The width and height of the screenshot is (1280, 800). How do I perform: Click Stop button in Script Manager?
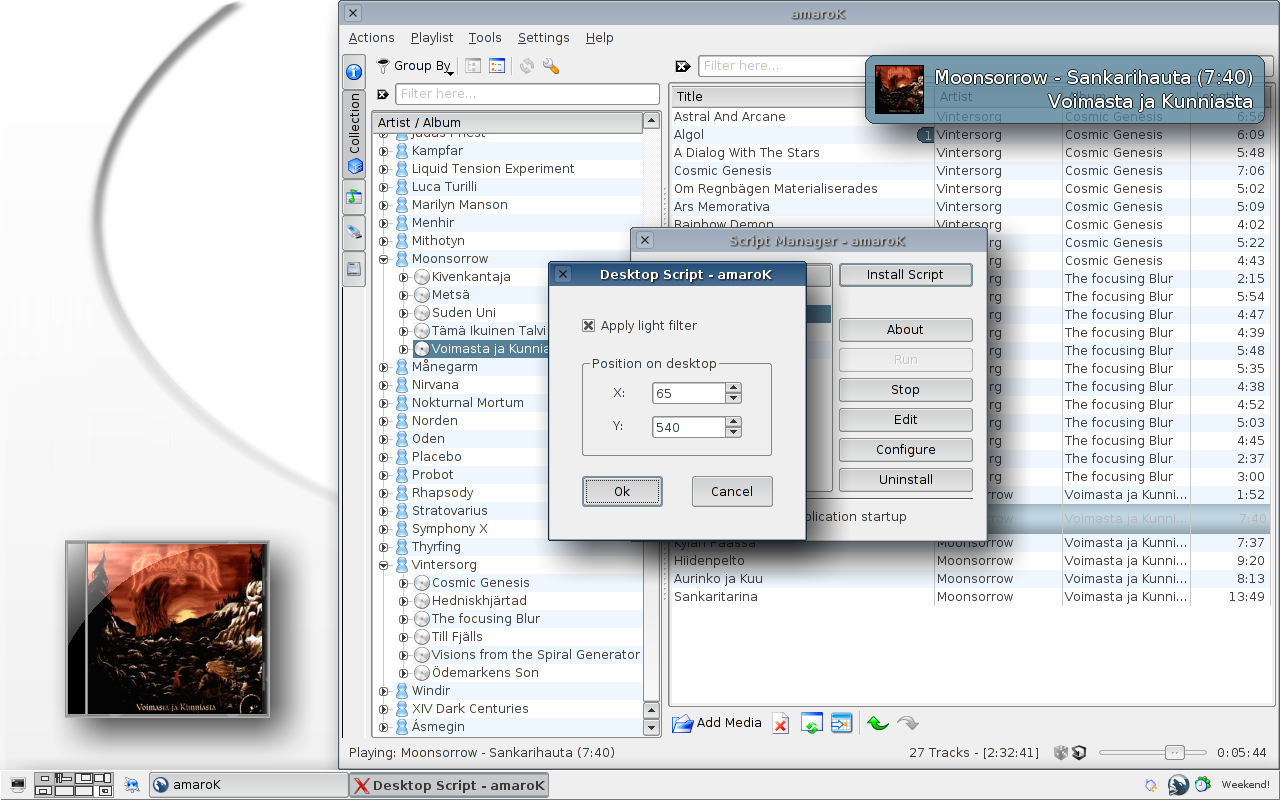[905, 390]
